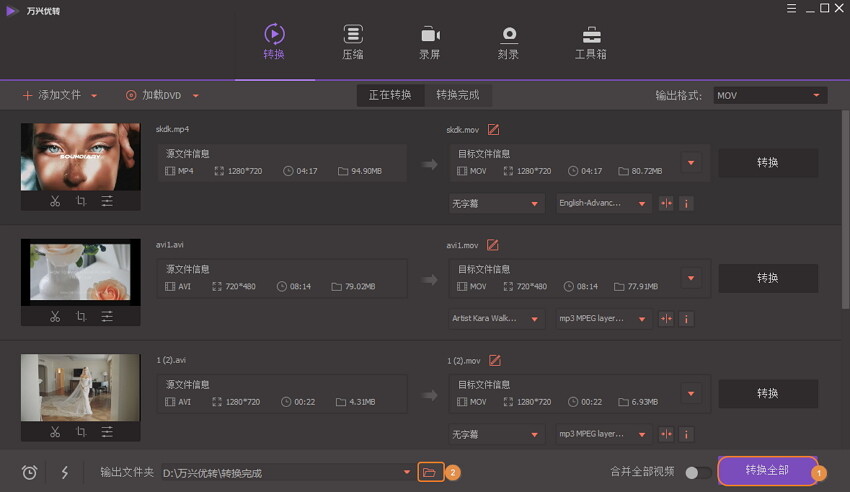The image size is (850, 492).
Task: Open subtitle dropdown 无字幕 for skdk.mov
Action: (496, 203)
